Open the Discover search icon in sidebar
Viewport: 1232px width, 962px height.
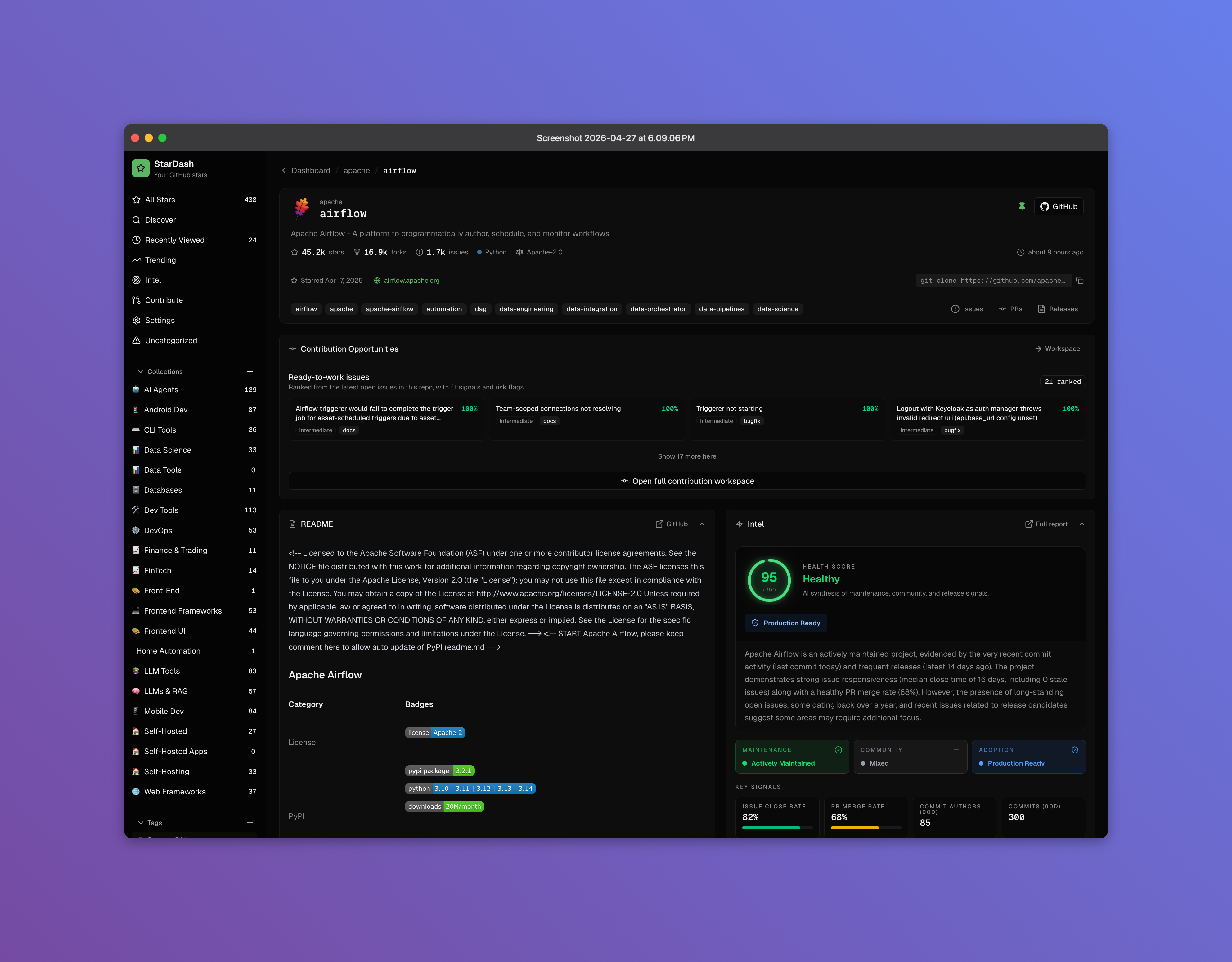[137, 220]
